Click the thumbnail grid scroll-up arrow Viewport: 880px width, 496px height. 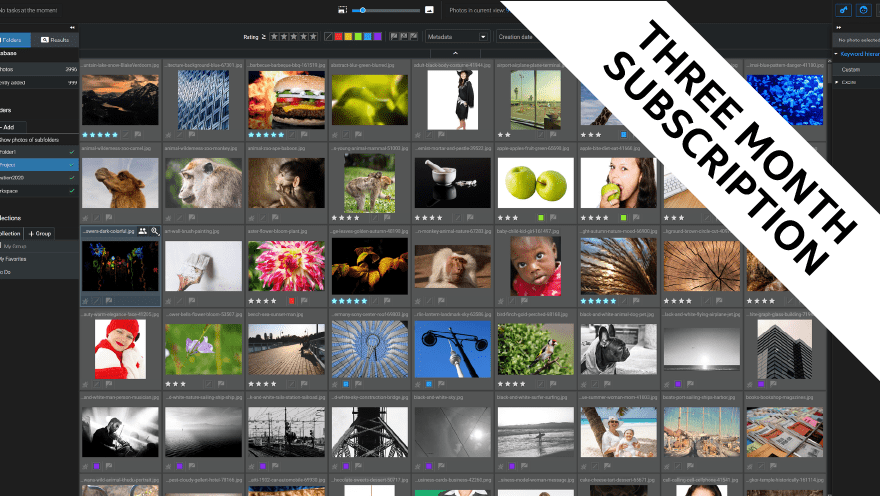tap(828, 63)
